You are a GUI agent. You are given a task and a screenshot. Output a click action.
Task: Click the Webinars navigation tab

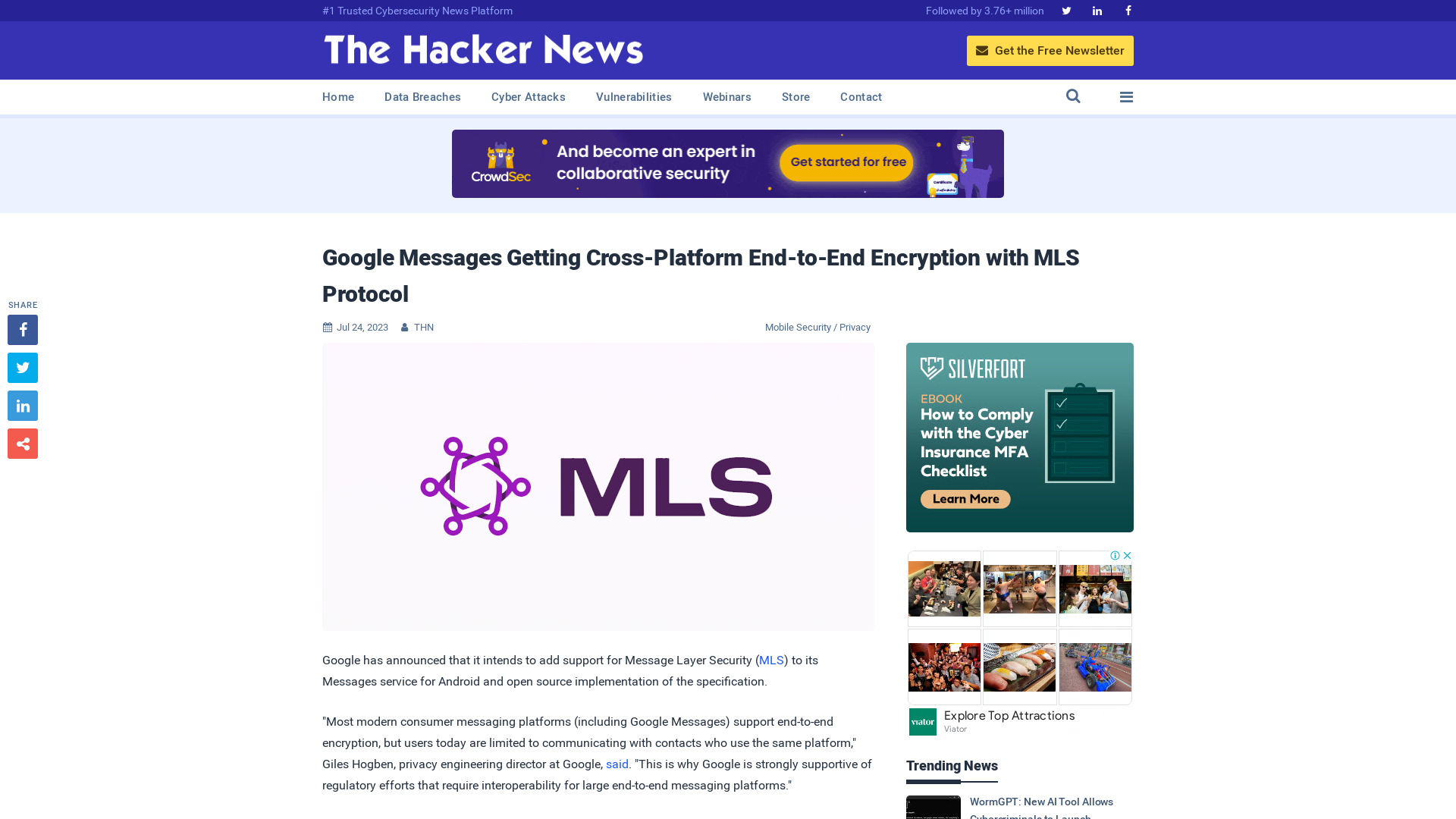pos(727,97)
